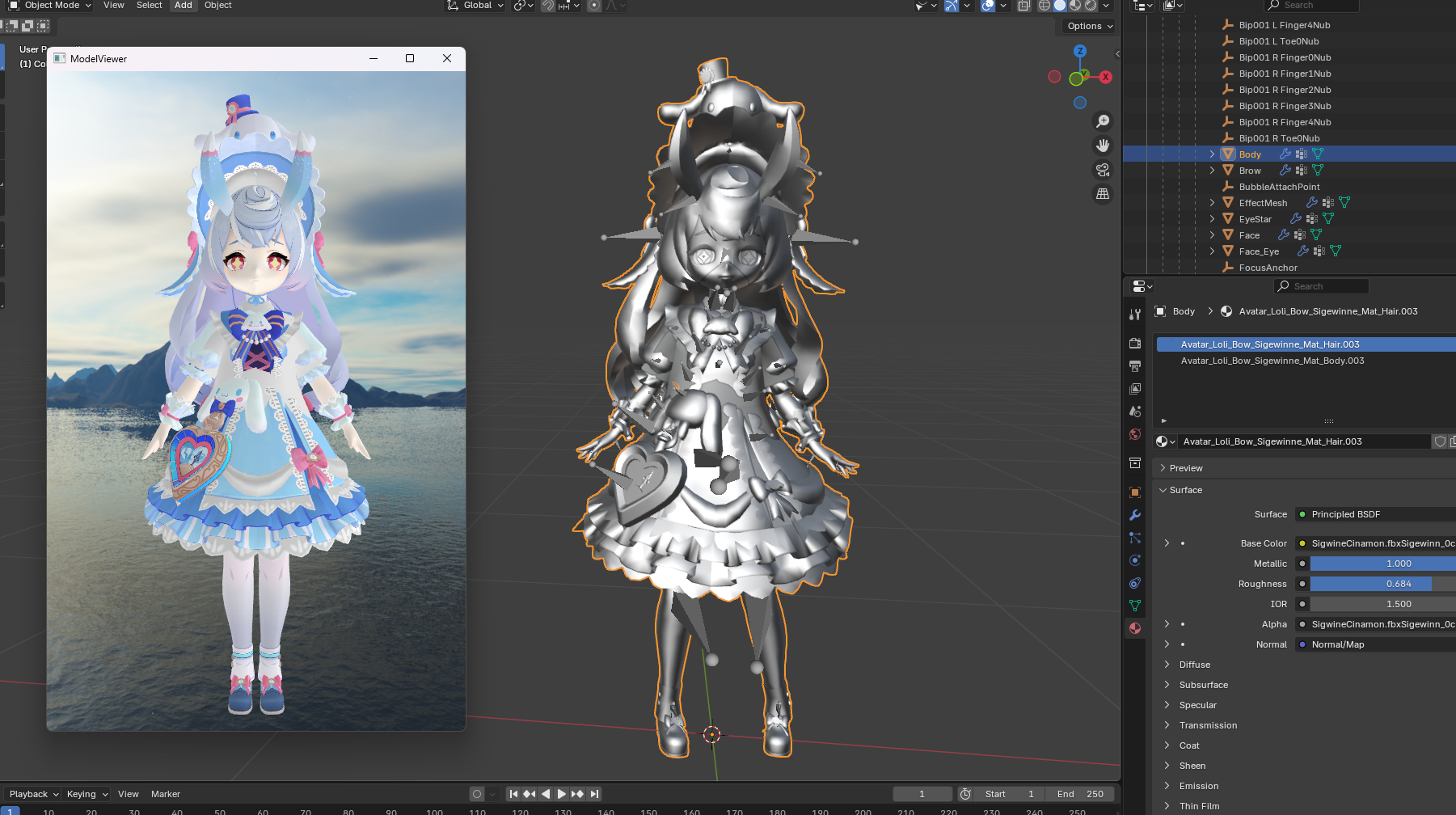Toggle viewport overlays
This screenshot has height=815, width=1456.
988,6
